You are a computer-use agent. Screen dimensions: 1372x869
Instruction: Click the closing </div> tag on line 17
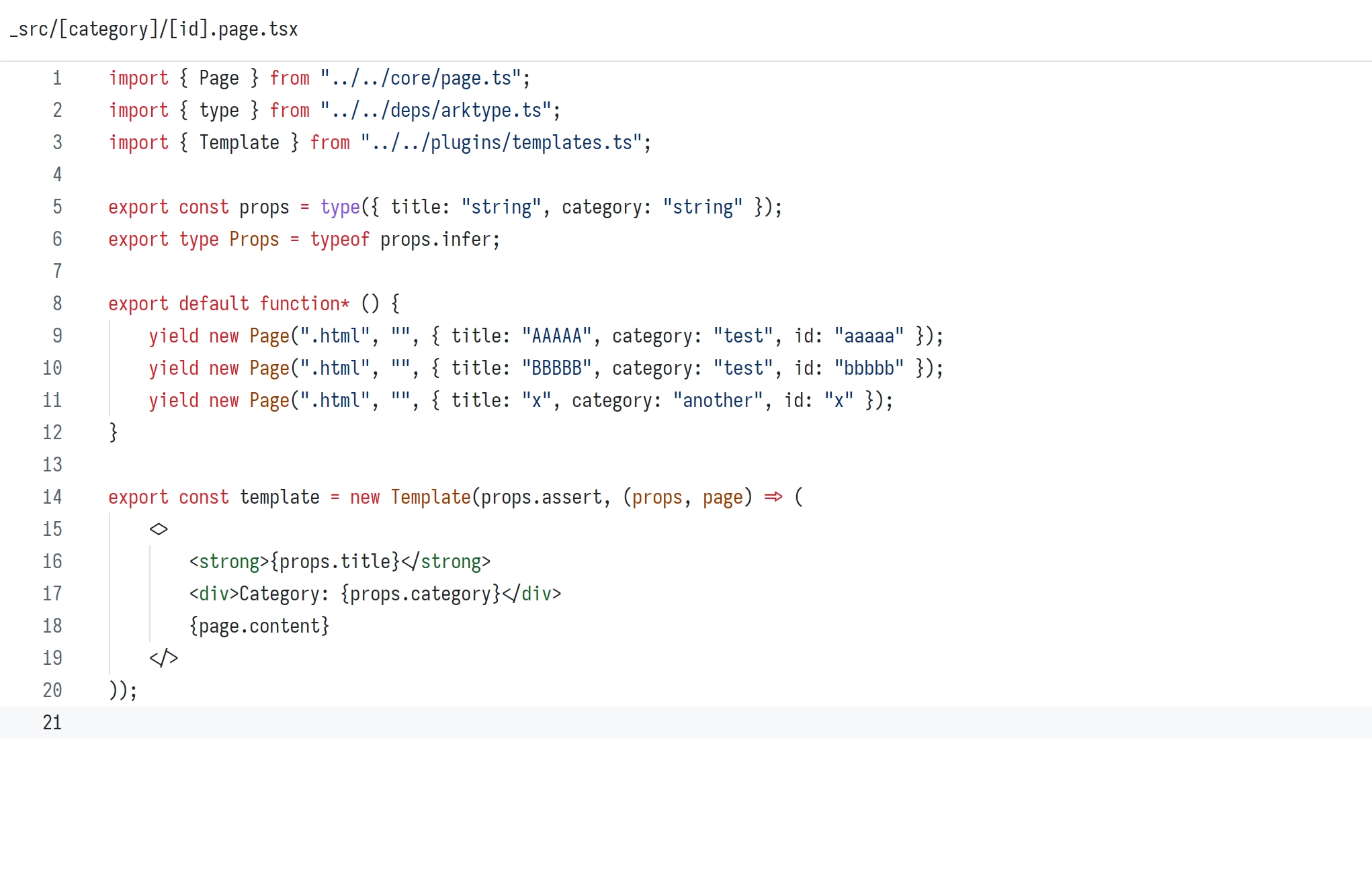531,594
